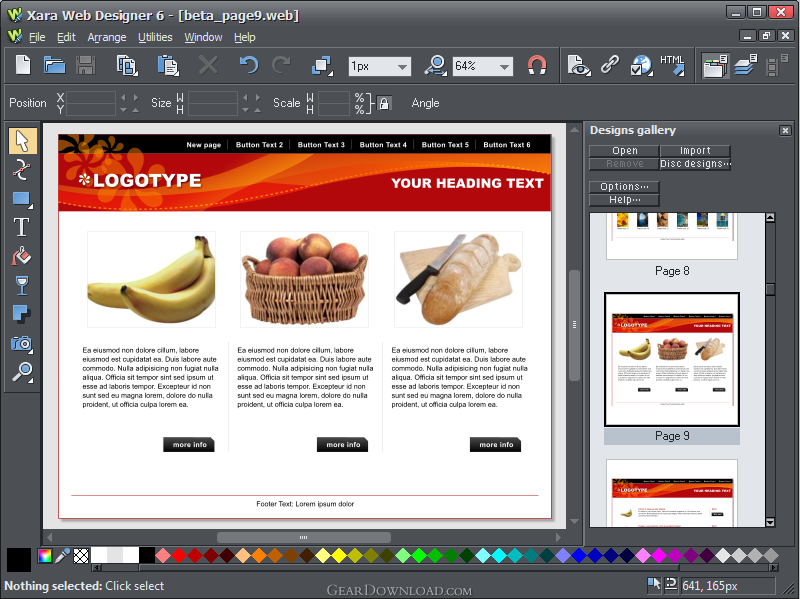
Task: Toggle the aspect ratio lock icon
Action: tap(384, 104)
